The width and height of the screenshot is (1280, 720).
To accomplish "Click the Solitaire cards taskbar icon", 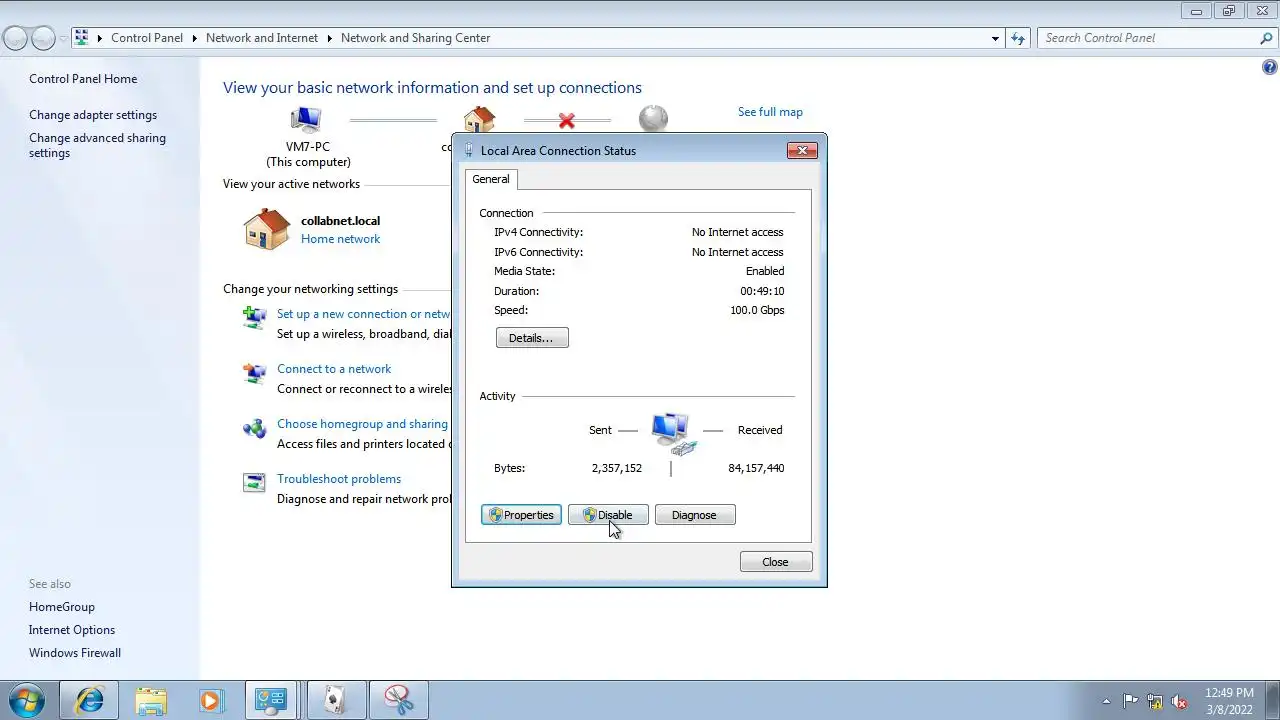I will [x=335, y=700].
